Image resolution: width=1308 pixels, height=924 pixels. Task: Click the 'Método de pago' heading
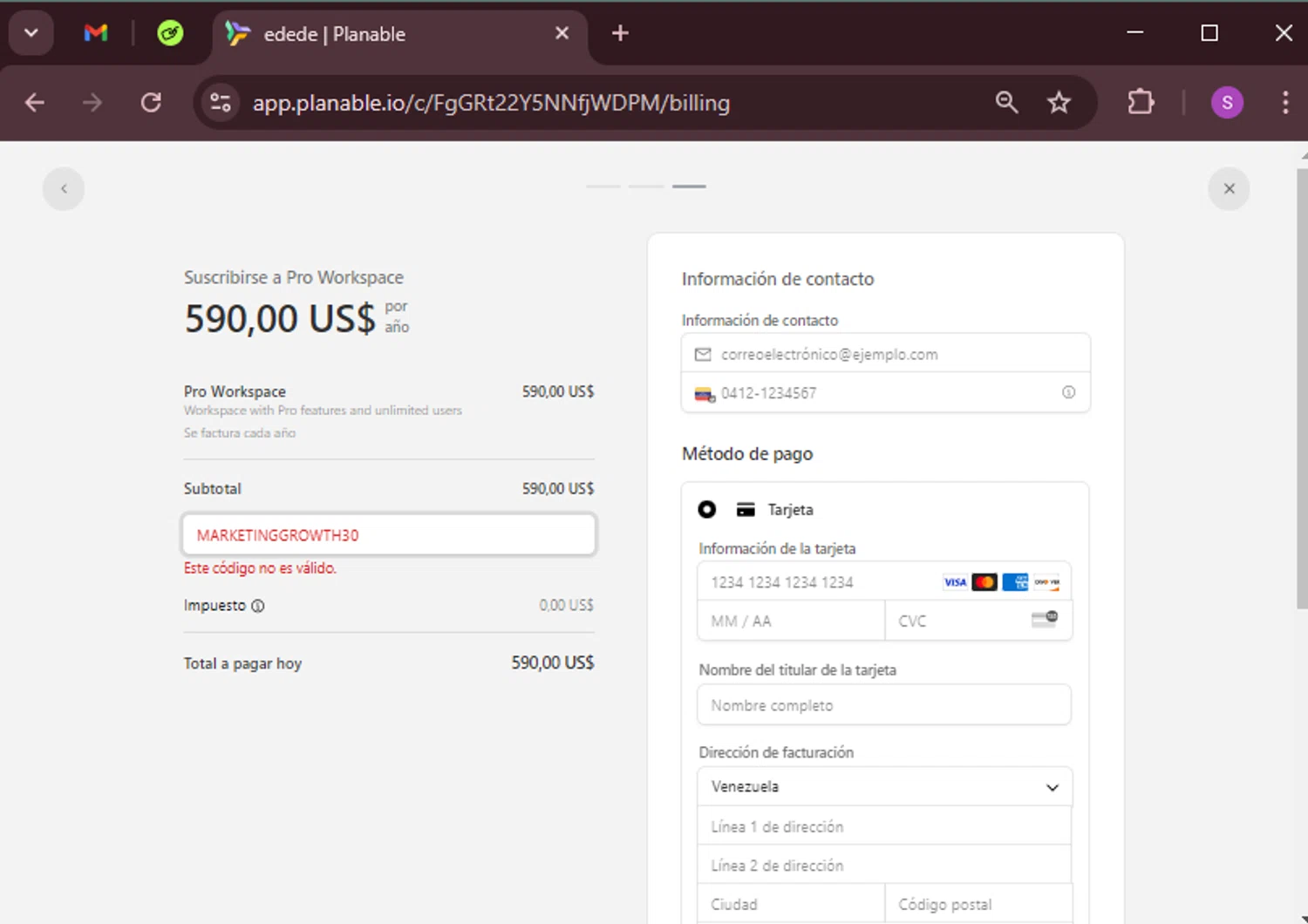pos(747,453)
